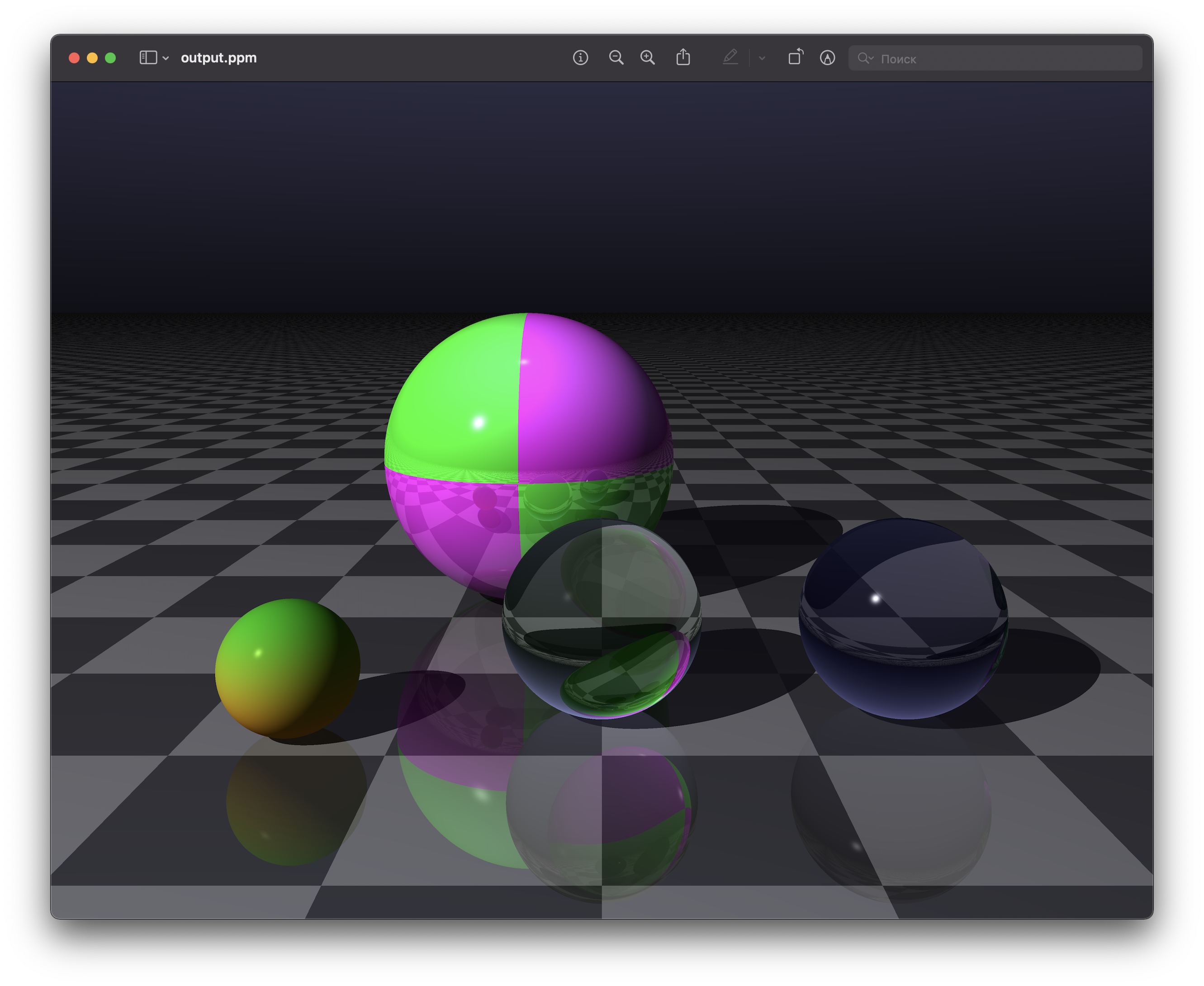Open the image info inspector
The height and width of the screenshot is (986, 1204).
[580, 58]
